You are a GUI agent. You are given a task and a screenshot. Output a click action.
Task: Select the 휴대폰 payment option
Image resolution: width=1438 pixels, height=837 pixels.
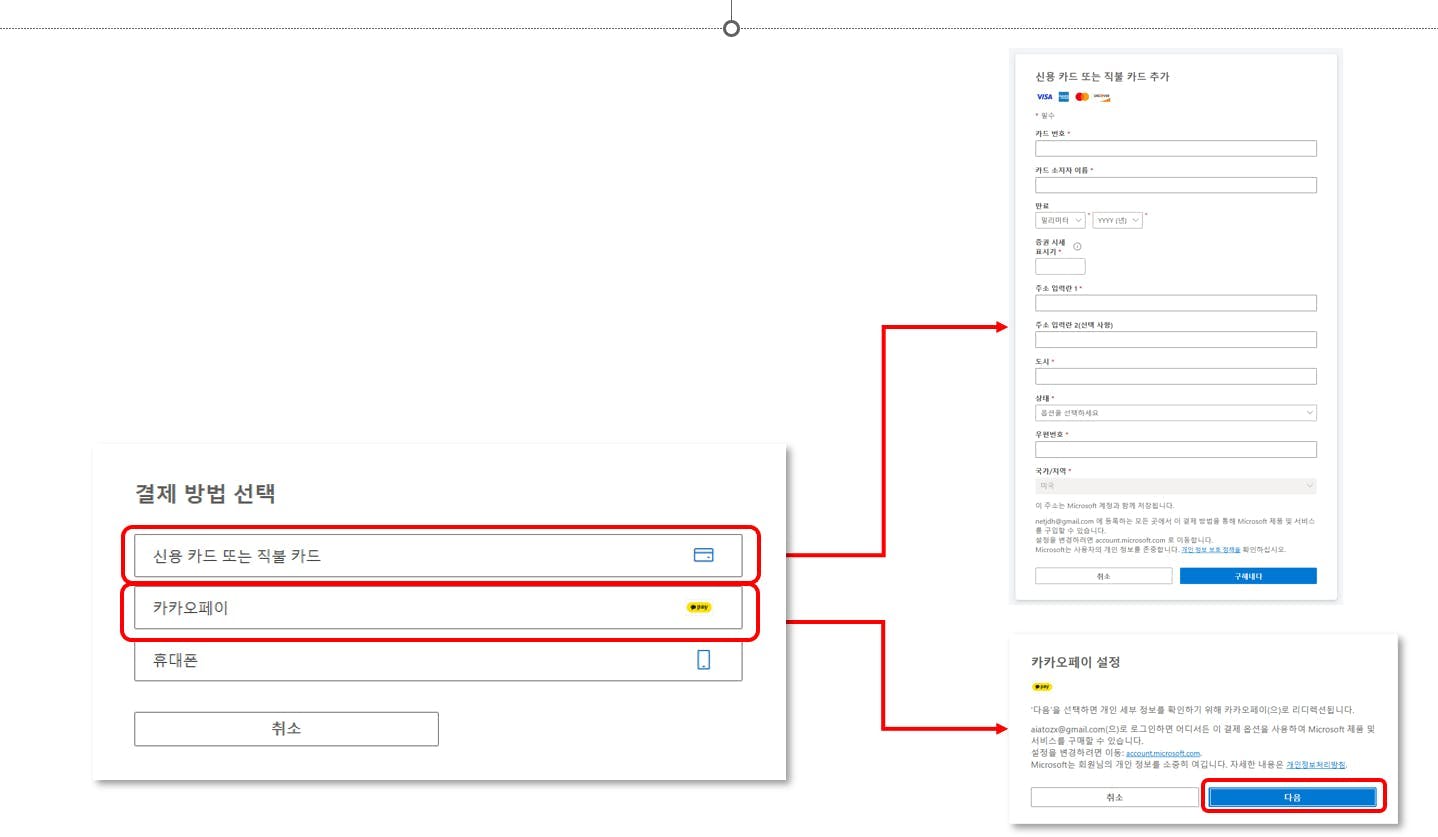pyautogui.click(x=438, y=661)
